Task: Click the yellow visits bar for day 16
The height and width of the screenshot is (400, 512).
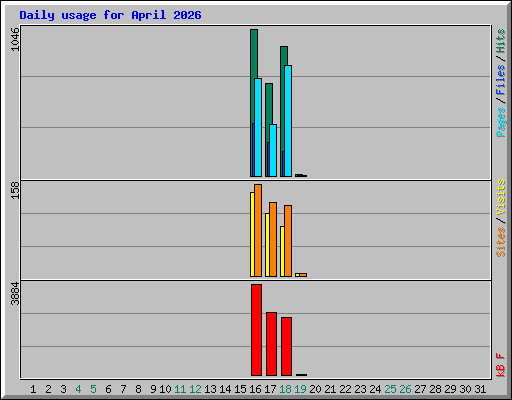Action: [252, 234]
